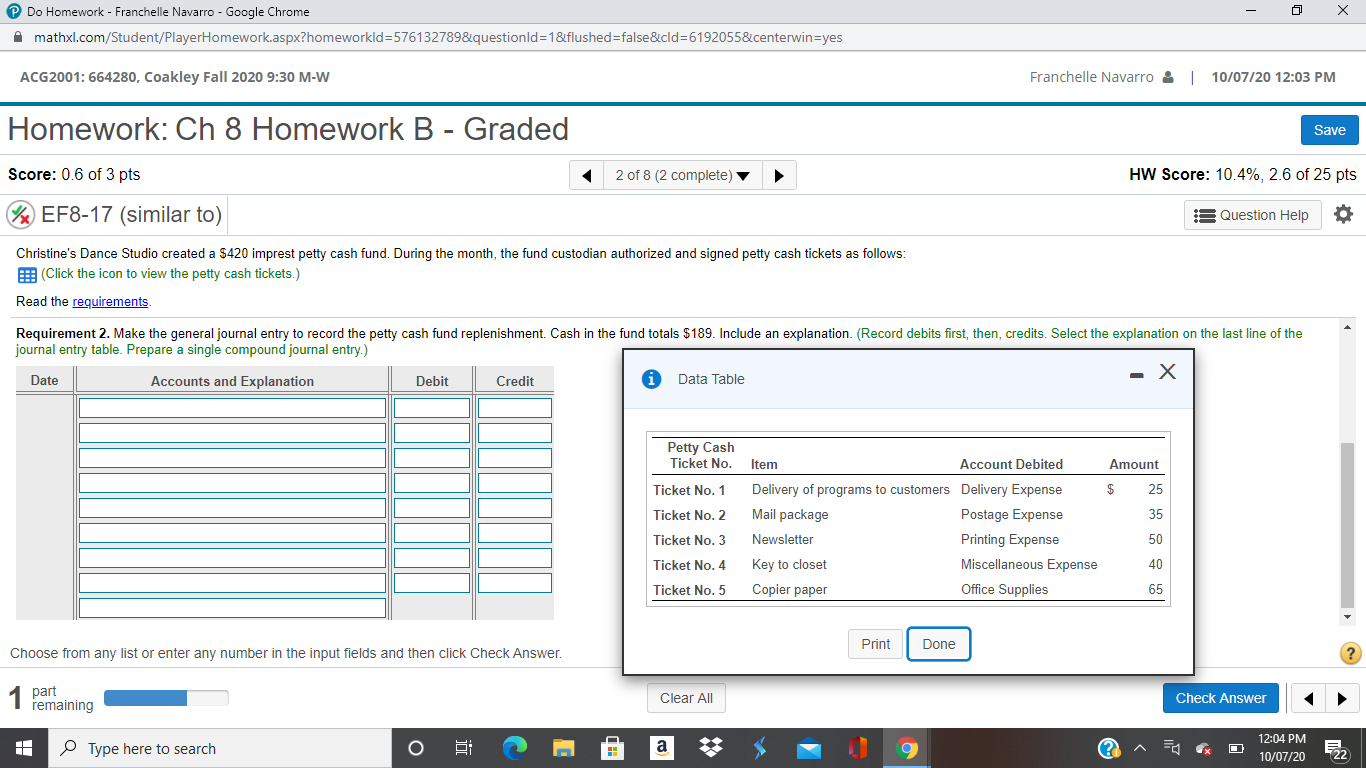The image size is (1366, 768).
Task: Click Clear All
Action: click(686, 697)
